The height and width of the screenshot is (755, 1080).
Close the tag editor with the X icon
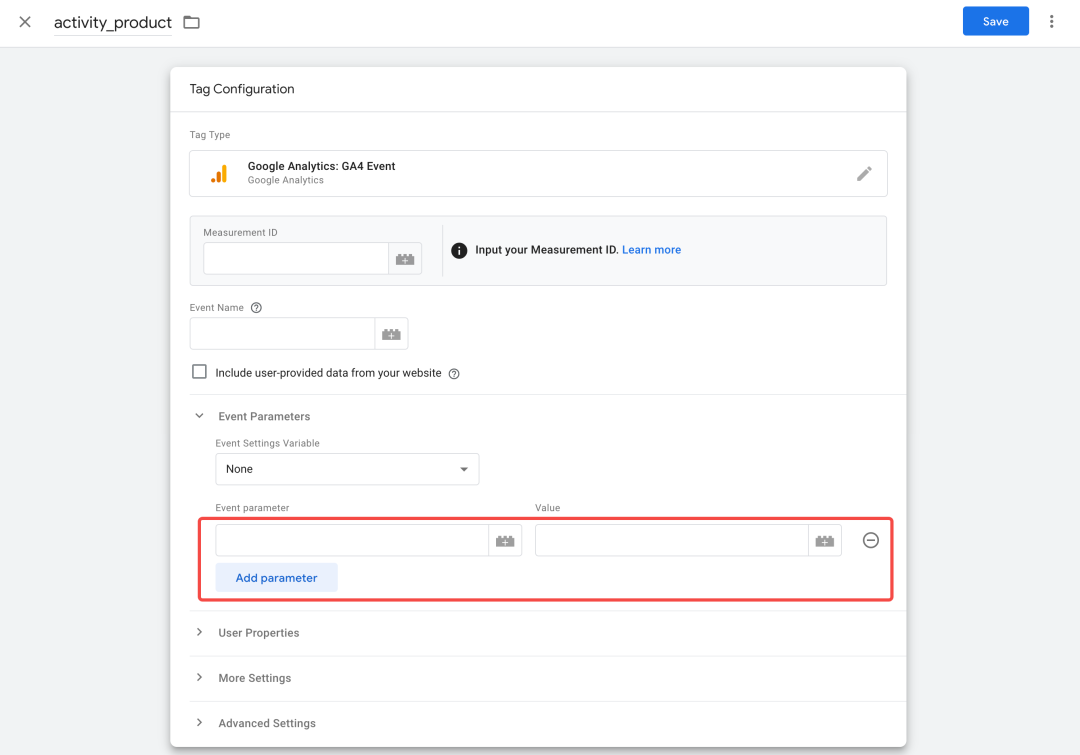25,22
